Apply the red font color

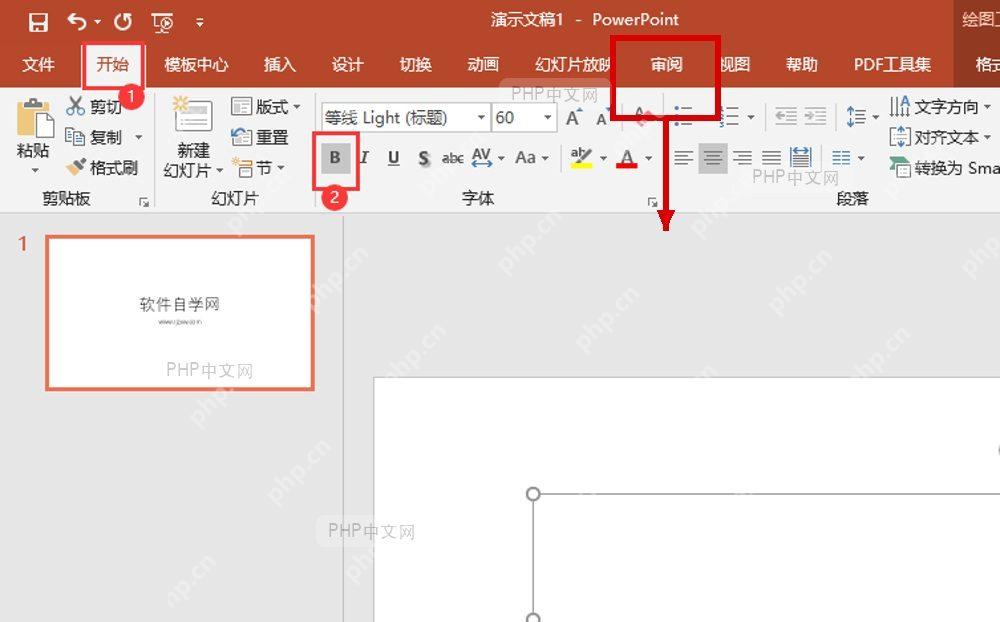click(x=627, y=158)
